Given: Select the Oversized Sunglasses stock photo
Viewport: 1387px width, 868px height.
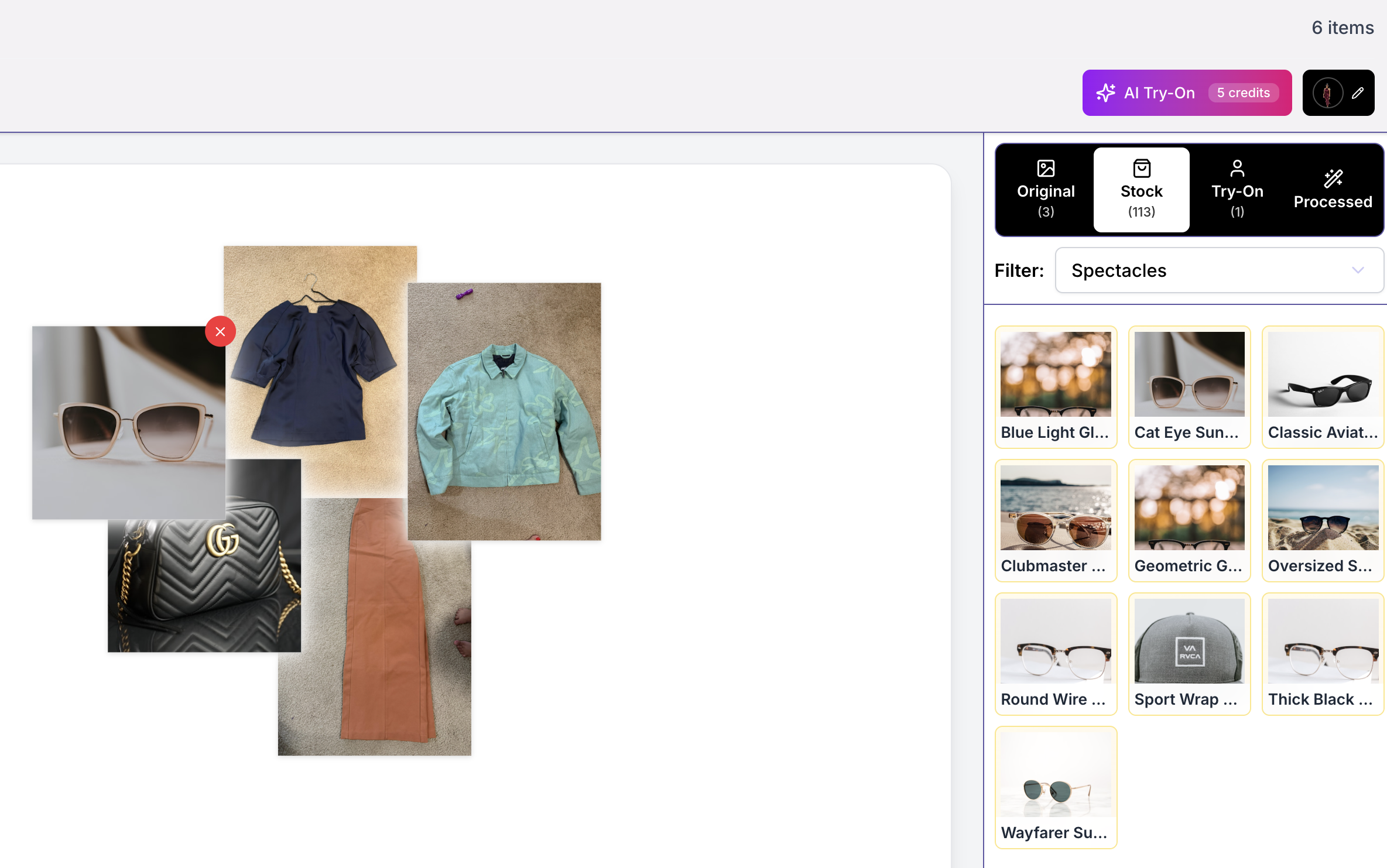Looking at the screenshot, I should (x=1323, y=520).
